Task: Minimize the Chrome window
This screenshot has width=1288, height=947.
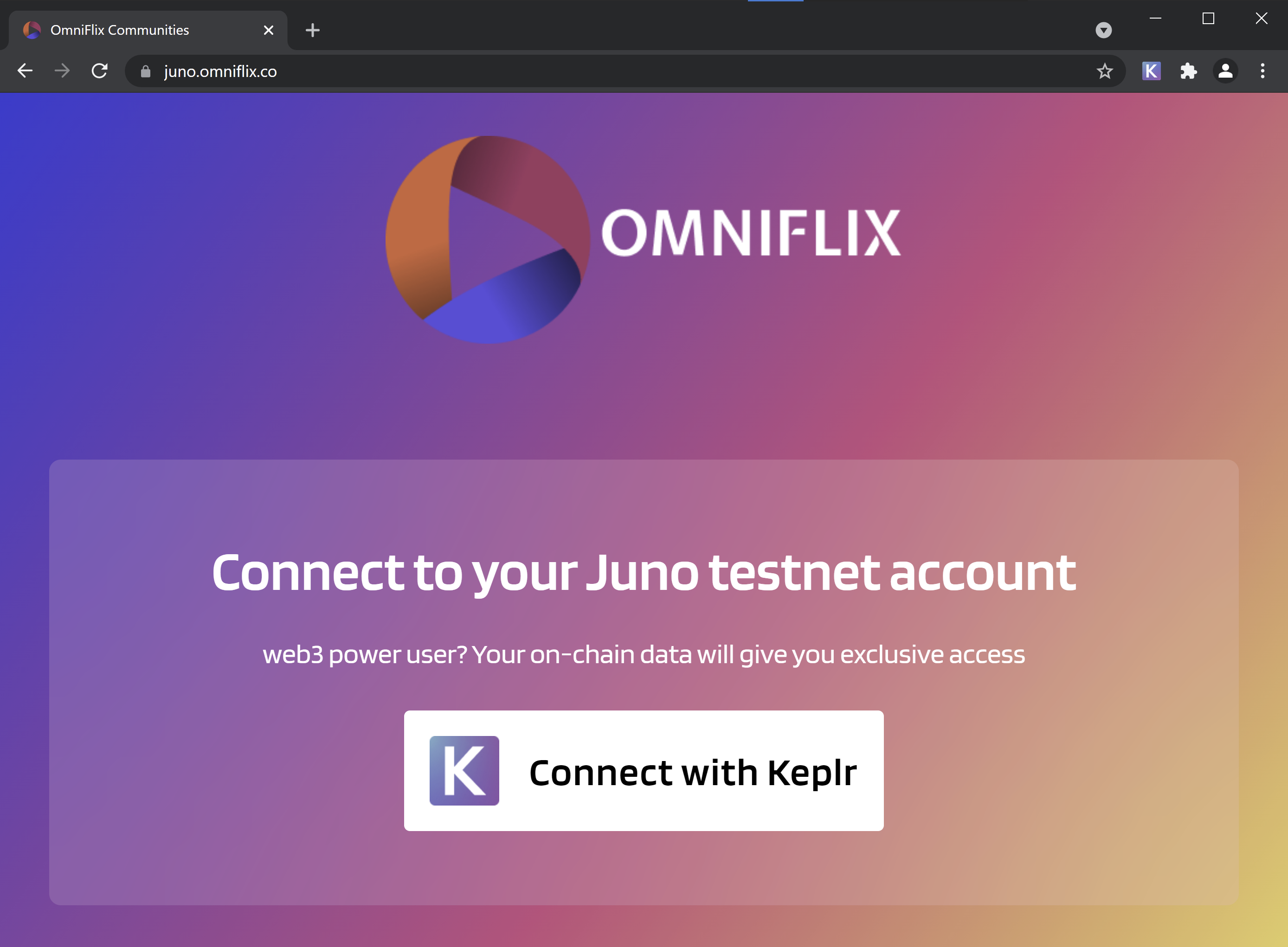Action: tap(1155, 19)
